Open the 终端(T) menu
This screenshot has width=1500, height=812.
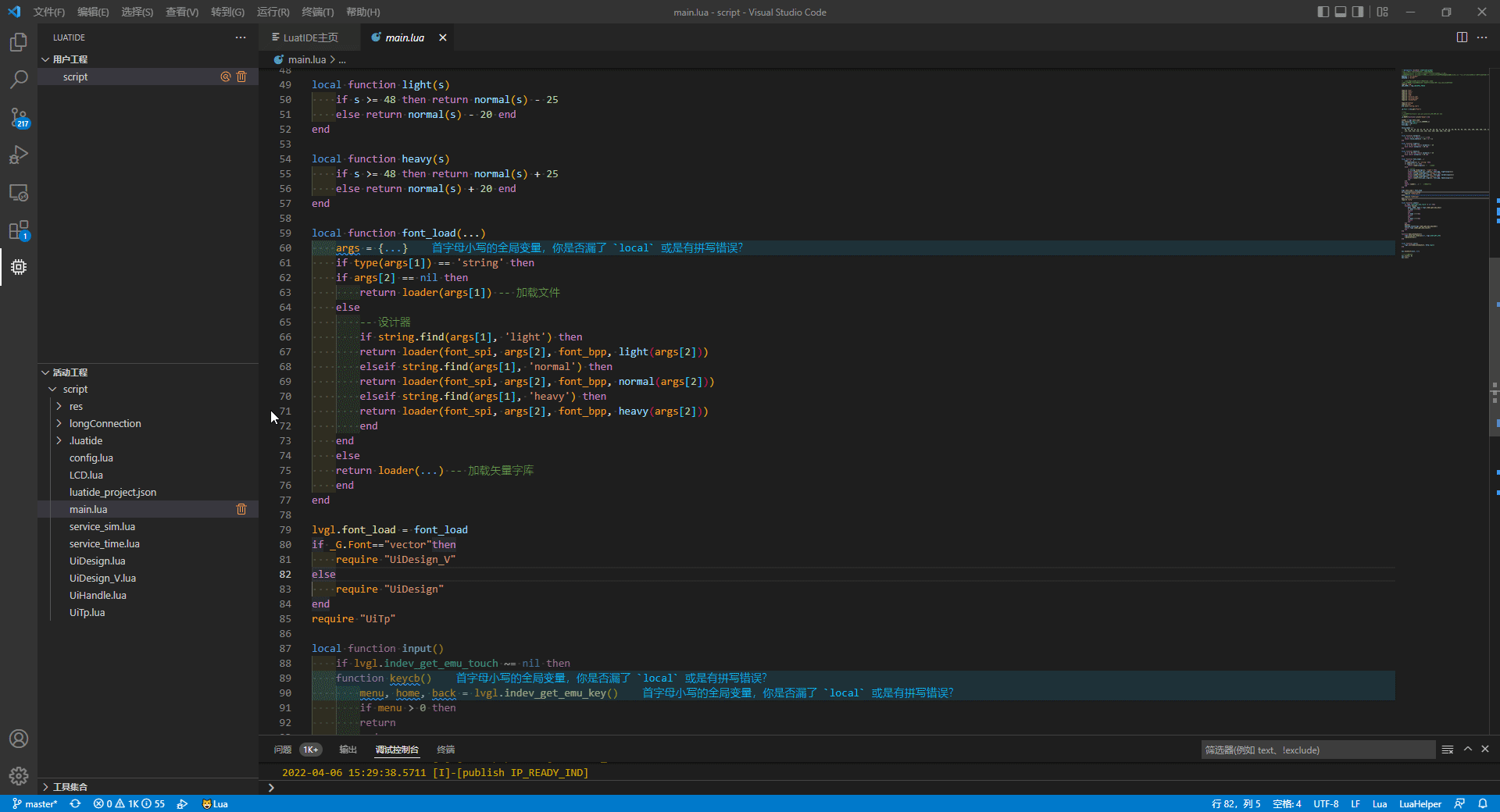tap(317, 12)
